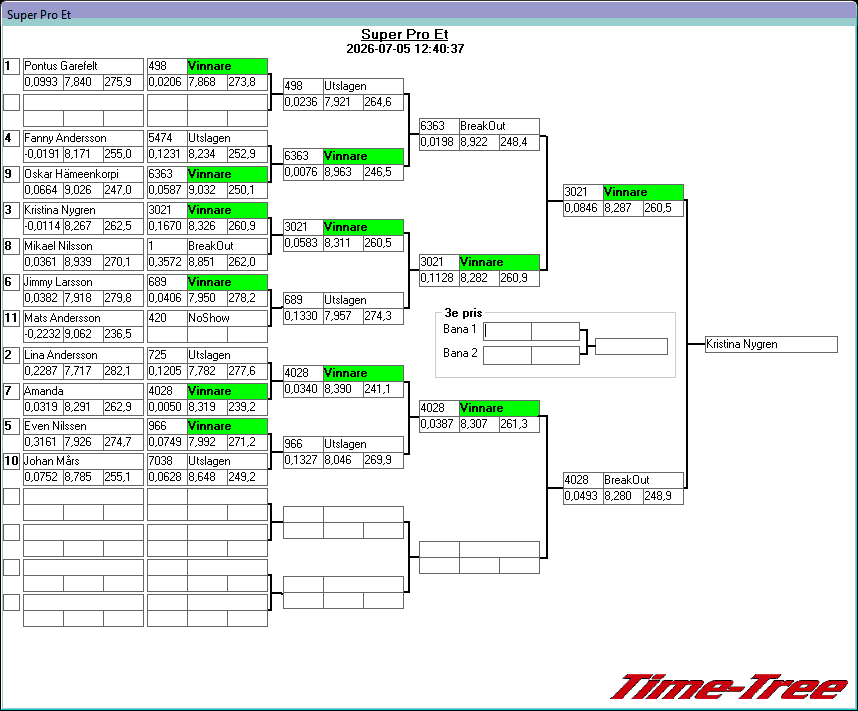Click the final winner box Kristina Nygren

[x=771, y=344]
